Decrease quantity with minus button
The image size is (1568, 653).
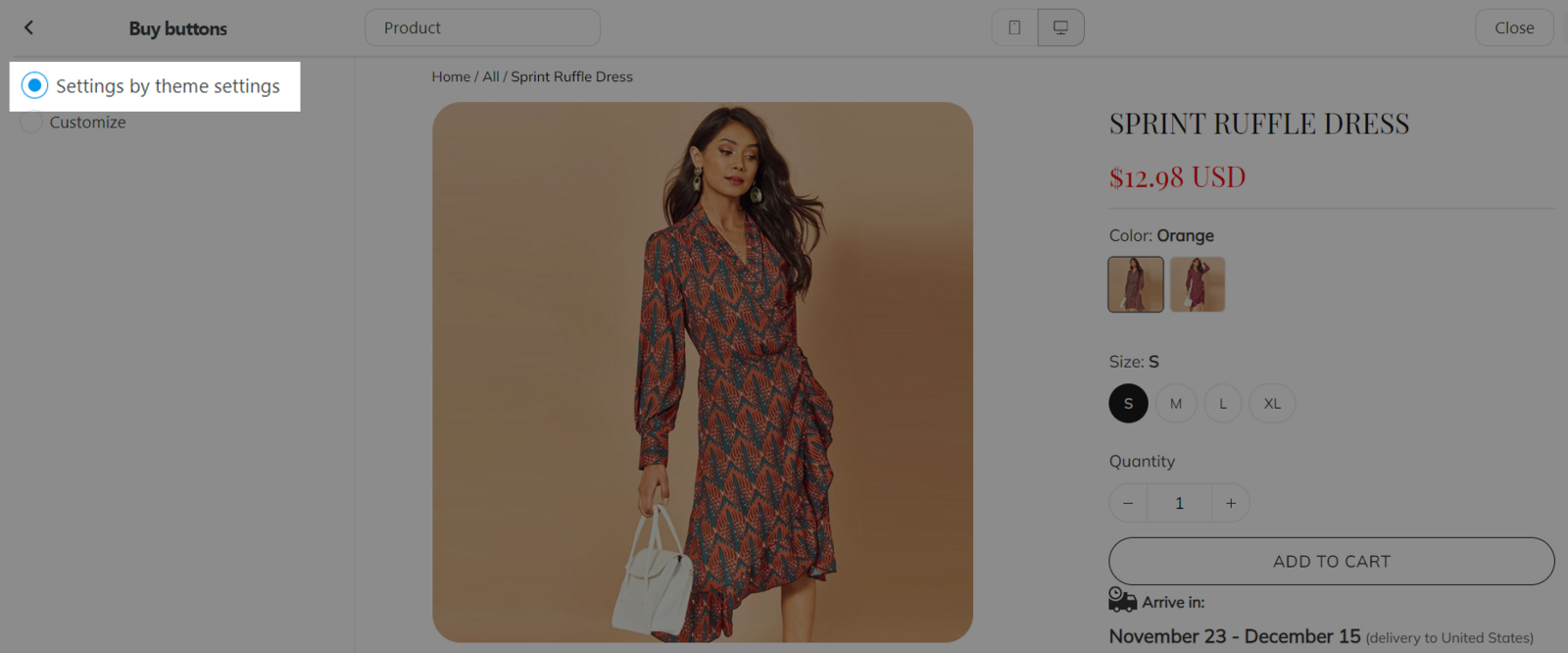click(x=1128, y=503)
